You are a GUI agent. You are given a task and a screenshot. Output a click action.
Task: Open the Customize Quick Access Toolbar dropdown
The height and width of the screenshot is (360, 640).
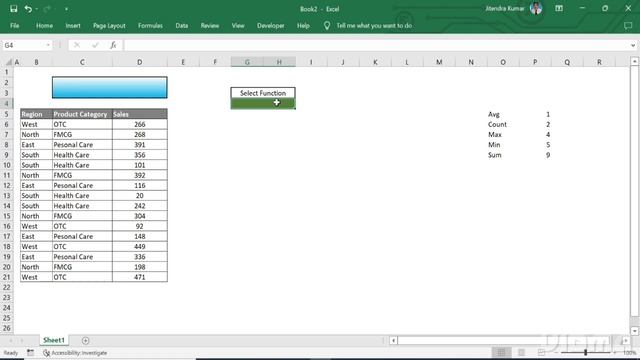click(66, 9)
